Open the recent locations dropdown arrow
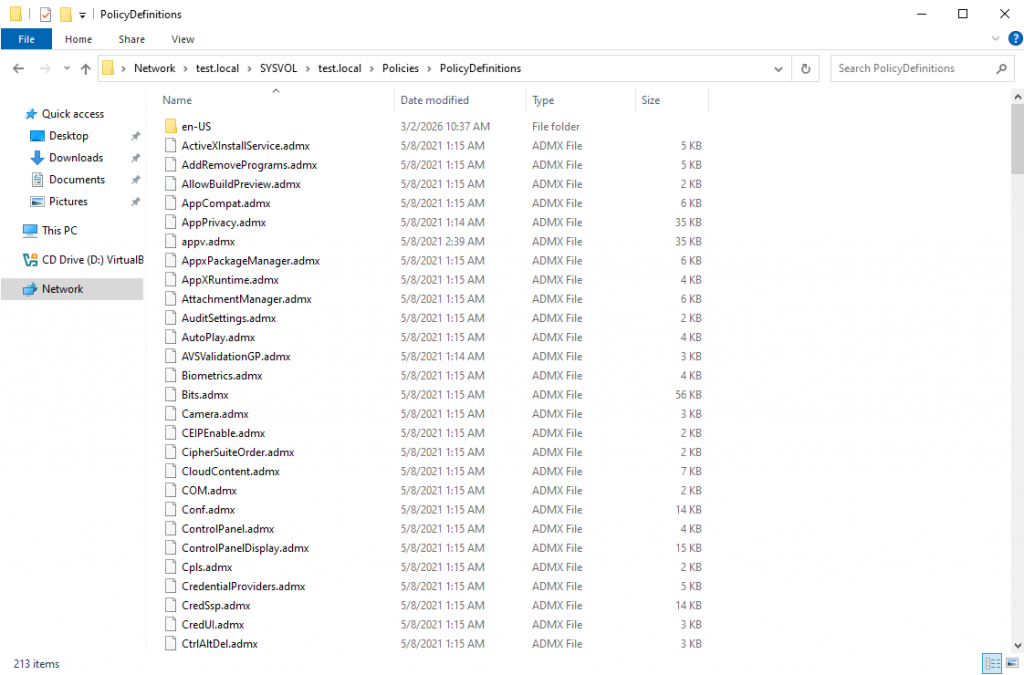1024x675 pixels. [x=66, y=68]
